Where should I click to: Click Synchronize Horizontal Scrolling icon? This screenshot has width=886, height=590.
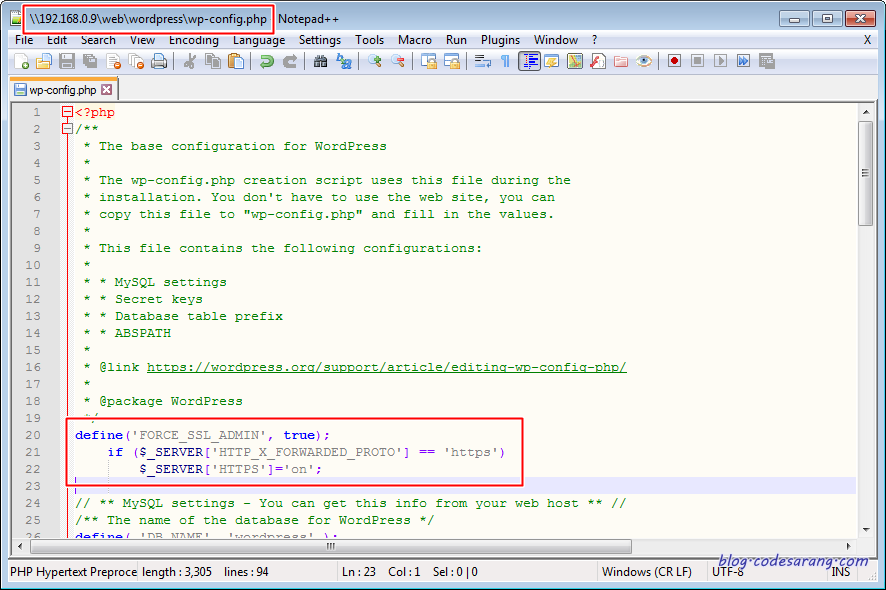[x=451, y=61]
